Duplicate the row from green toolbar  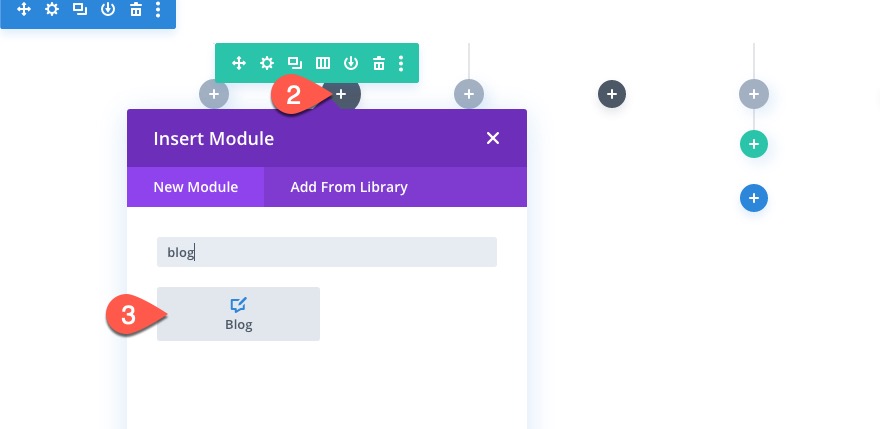[x=295, y=63]
